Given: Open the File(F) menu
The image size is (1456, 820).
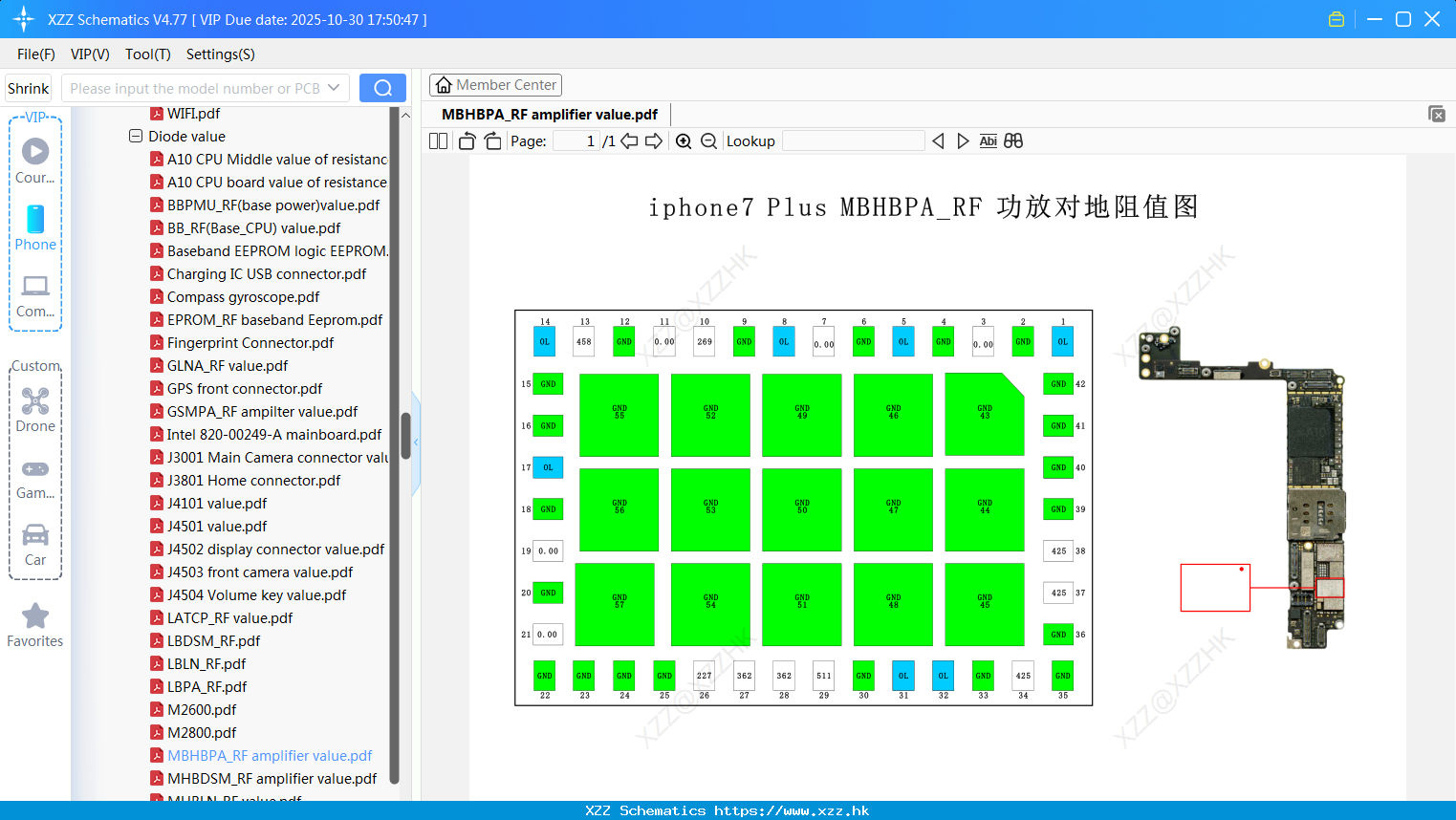Looking at the screenshot, I should [x=36, y=54].
